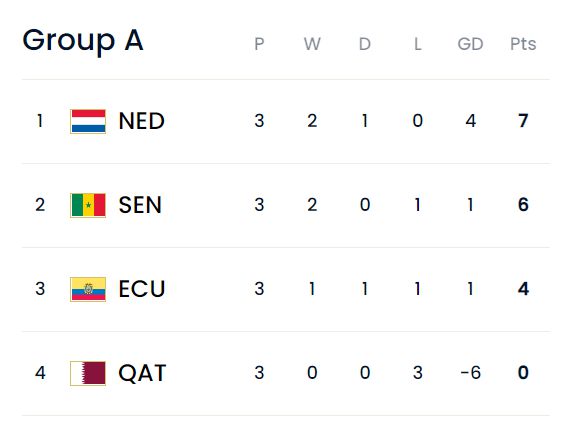Click rank number 4 for Qatar
The image size is (570, 434).
(x=40, y=373)
